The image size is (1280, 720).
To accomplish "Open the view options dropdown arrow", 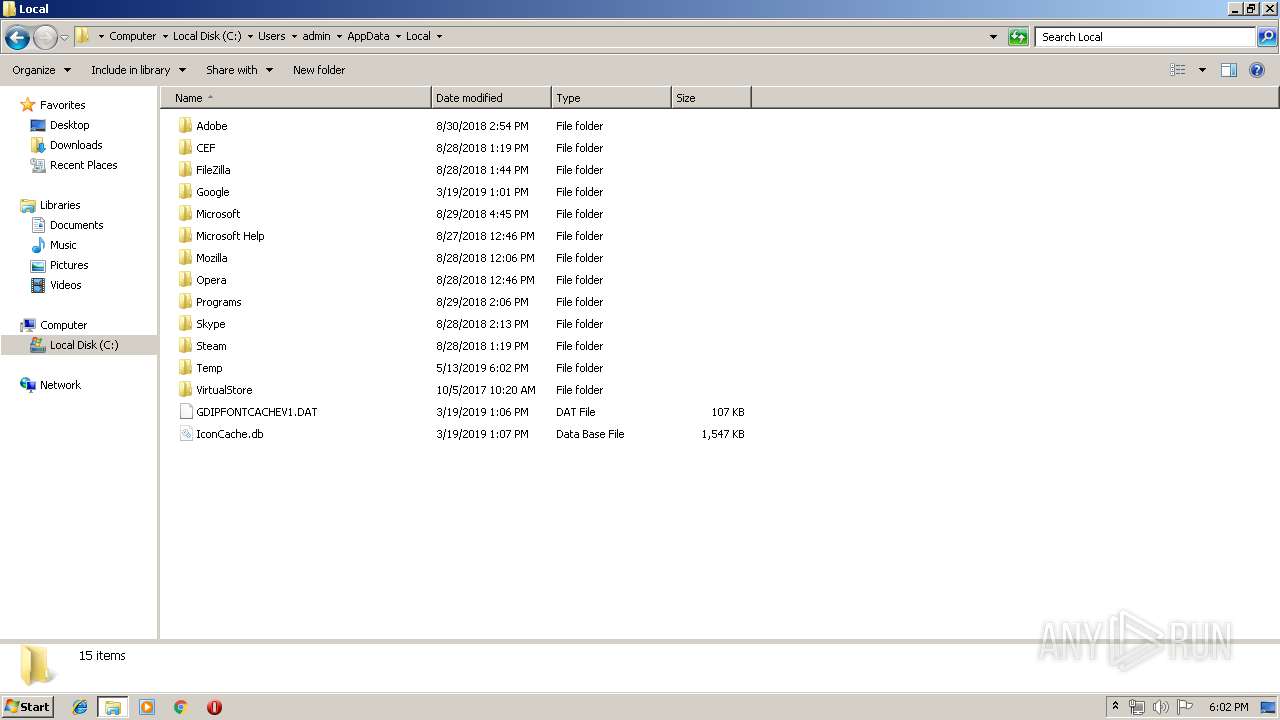I will (x=1202, y=70).
